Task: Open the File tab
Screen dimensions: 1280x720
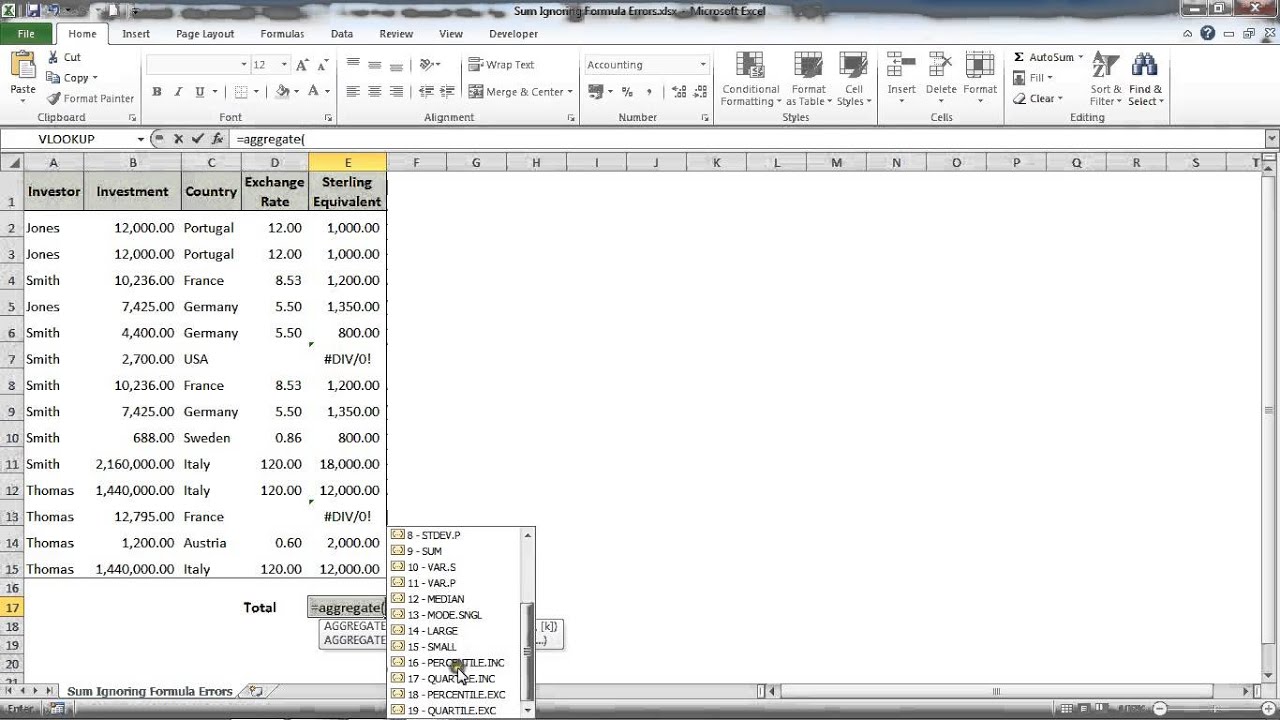Action: tap(26, 33)
